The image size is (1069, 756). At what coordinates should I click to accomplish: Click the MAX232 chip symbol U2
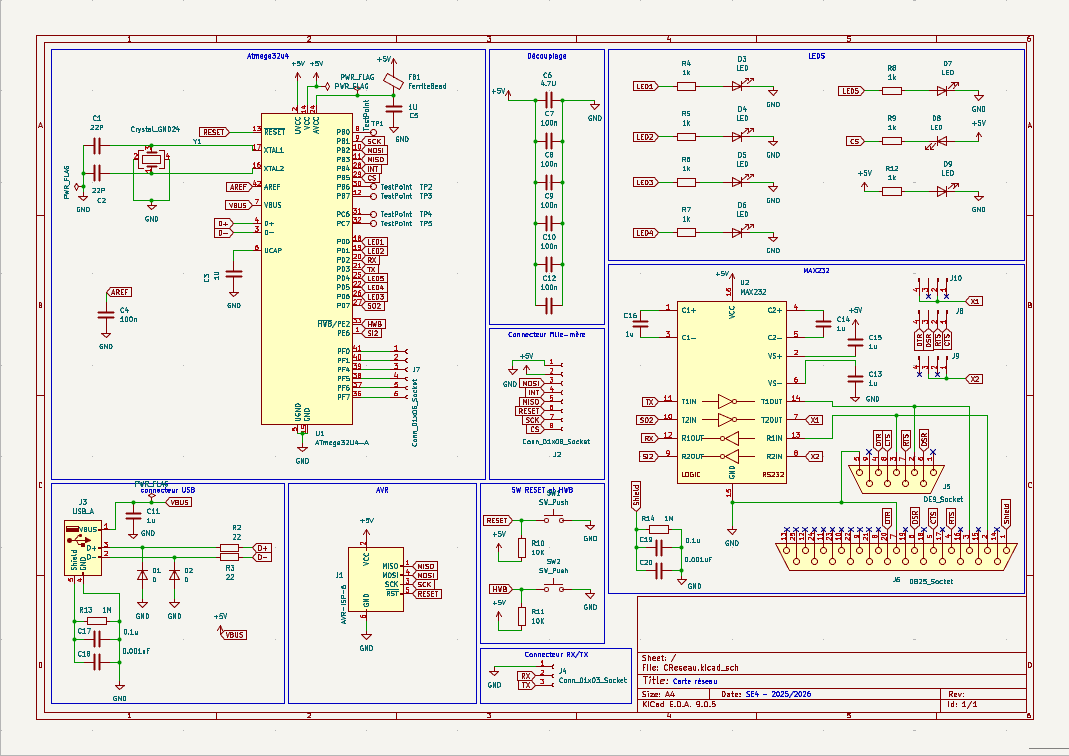731,392
